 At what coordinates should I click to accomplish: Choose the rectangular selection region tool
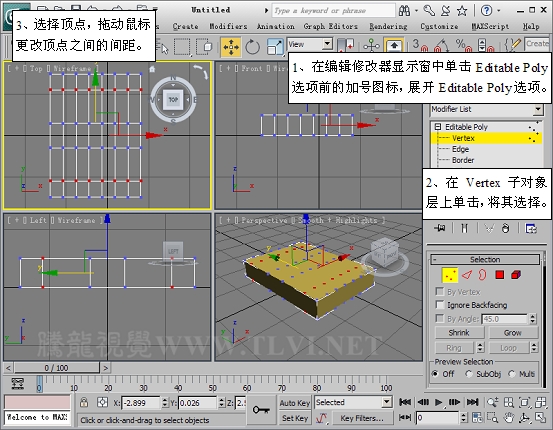[x=182, y=47]
